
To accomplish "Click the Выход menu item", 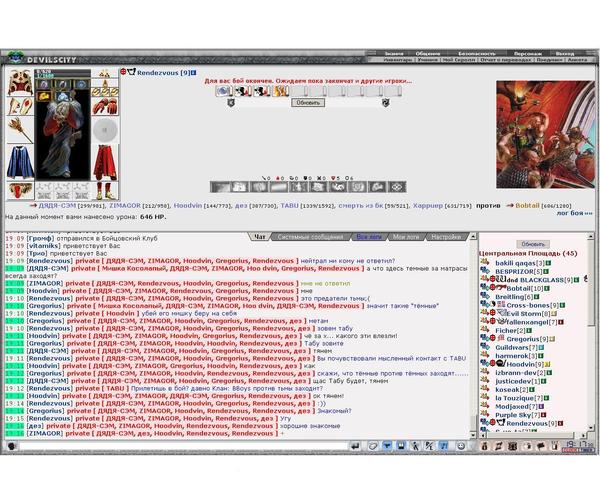I will [x=565, y=54].
